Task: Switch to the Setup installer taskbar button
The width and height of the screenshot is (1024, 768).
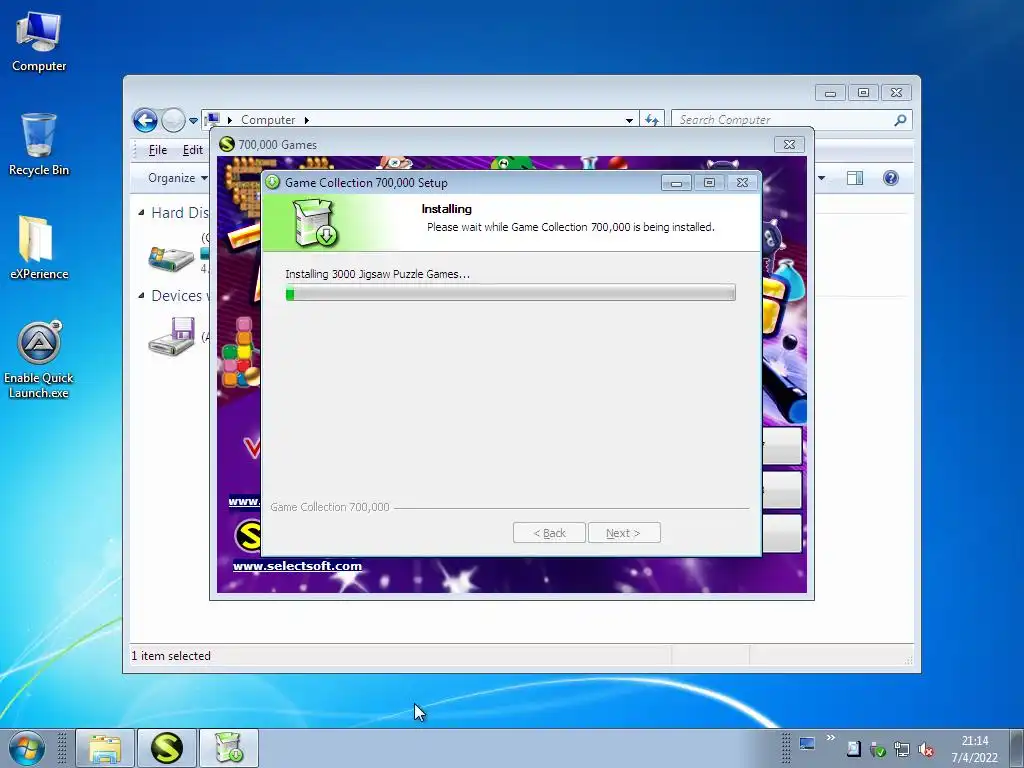Action: 229,748
